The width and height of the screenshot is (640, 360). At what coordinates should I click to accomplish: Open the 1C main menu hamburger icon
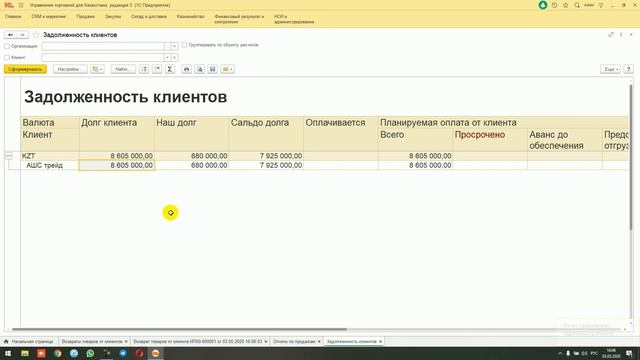click(21, 5)
